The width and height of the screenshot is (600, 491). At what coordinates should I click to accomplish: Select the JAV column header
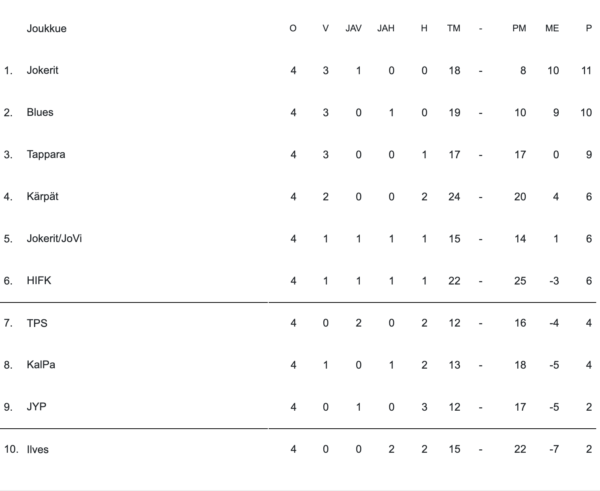(x=353, y=28)
